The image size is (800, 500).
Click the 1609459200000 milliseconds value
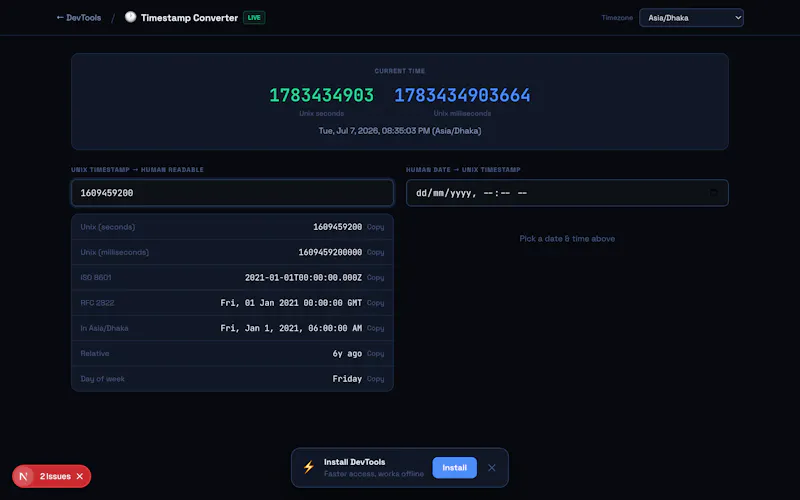330,253
